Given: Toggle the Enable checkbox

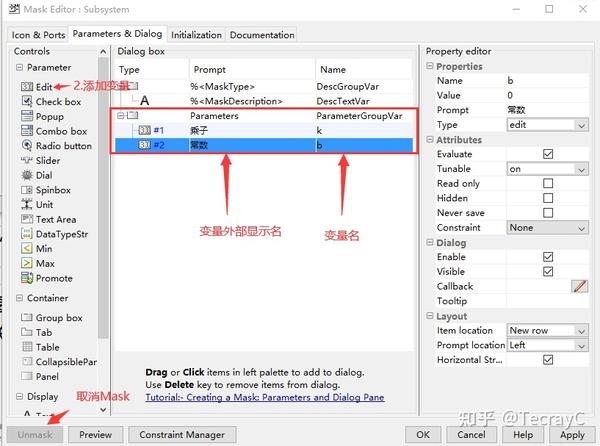Looking at the screenshot, I should (x=548, y=257).
